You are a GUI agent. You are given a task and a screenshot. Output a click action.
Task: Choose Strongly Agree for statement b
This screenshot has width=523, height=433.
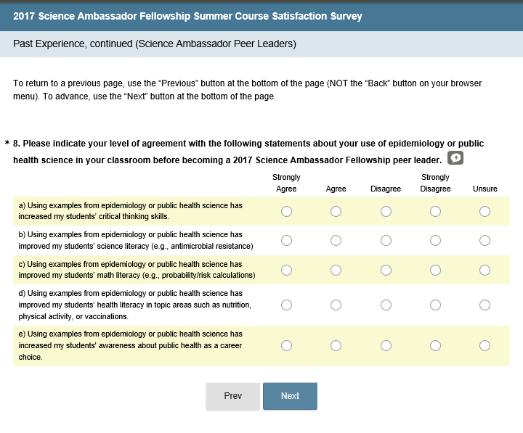(x=286, y=241)
